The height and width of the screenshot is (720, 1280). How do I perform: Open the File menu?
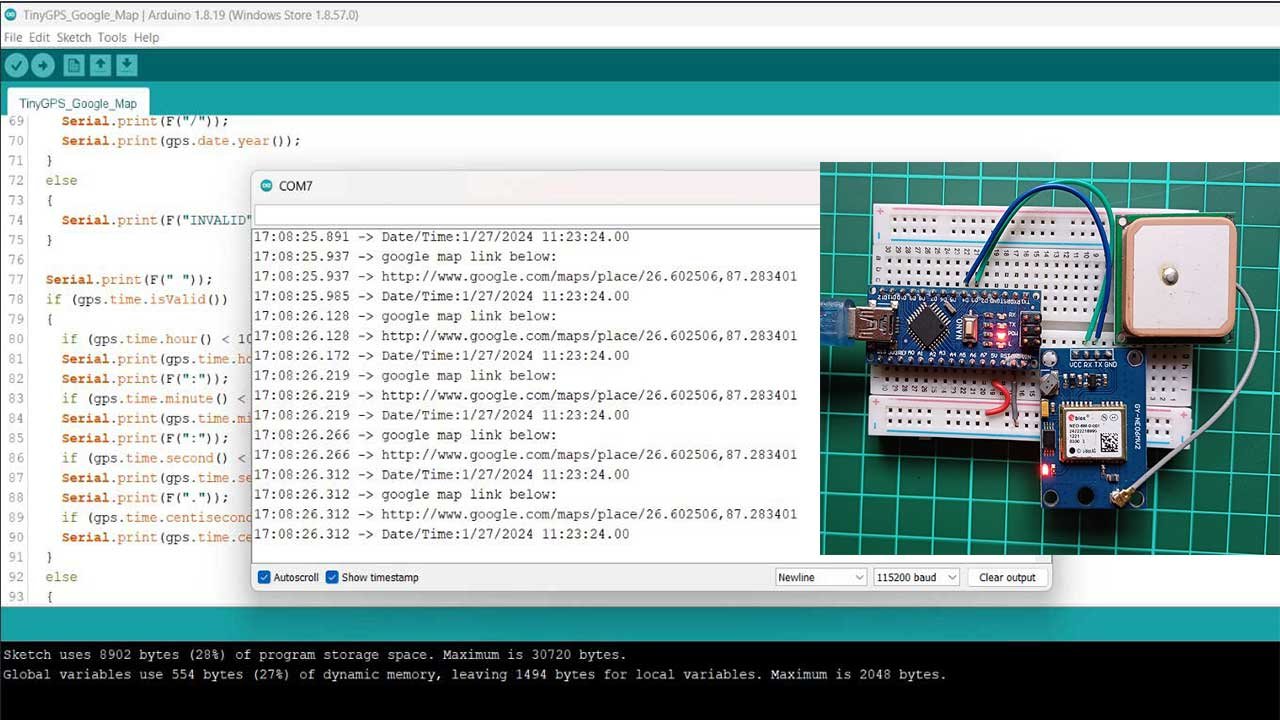pyautogui.click(x=13, y=37)
